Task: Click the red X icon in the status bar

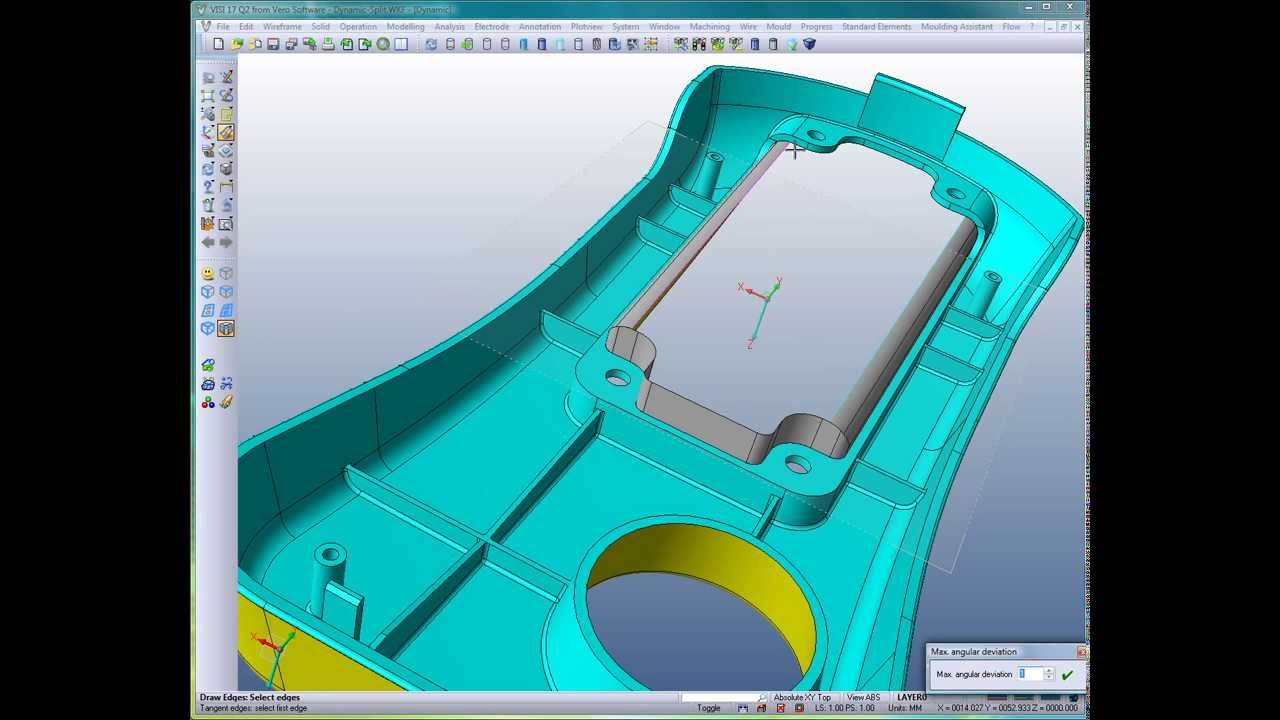Action: pos(780,708)
